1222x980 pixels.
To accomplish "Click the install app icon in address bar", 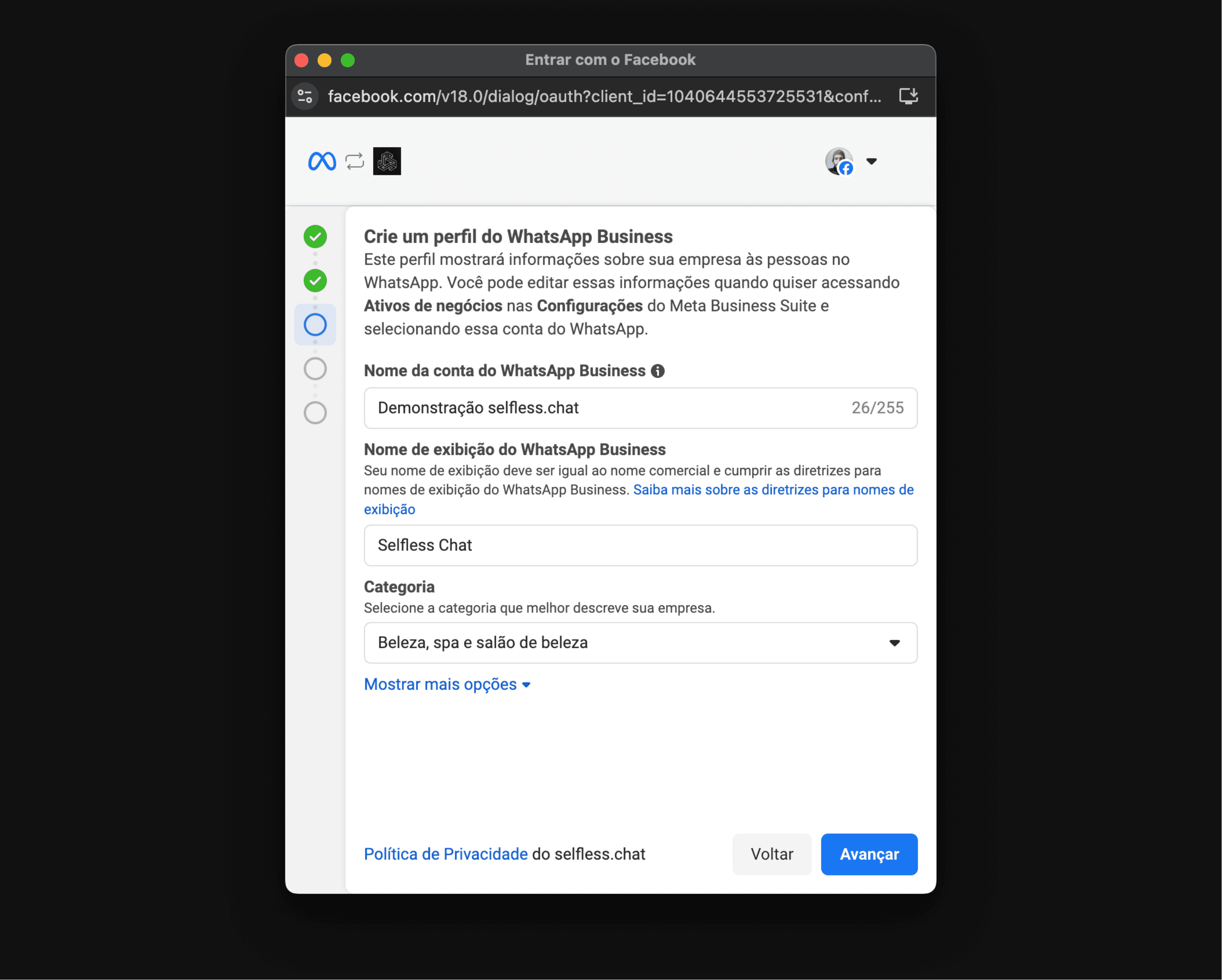I will 909,96.
